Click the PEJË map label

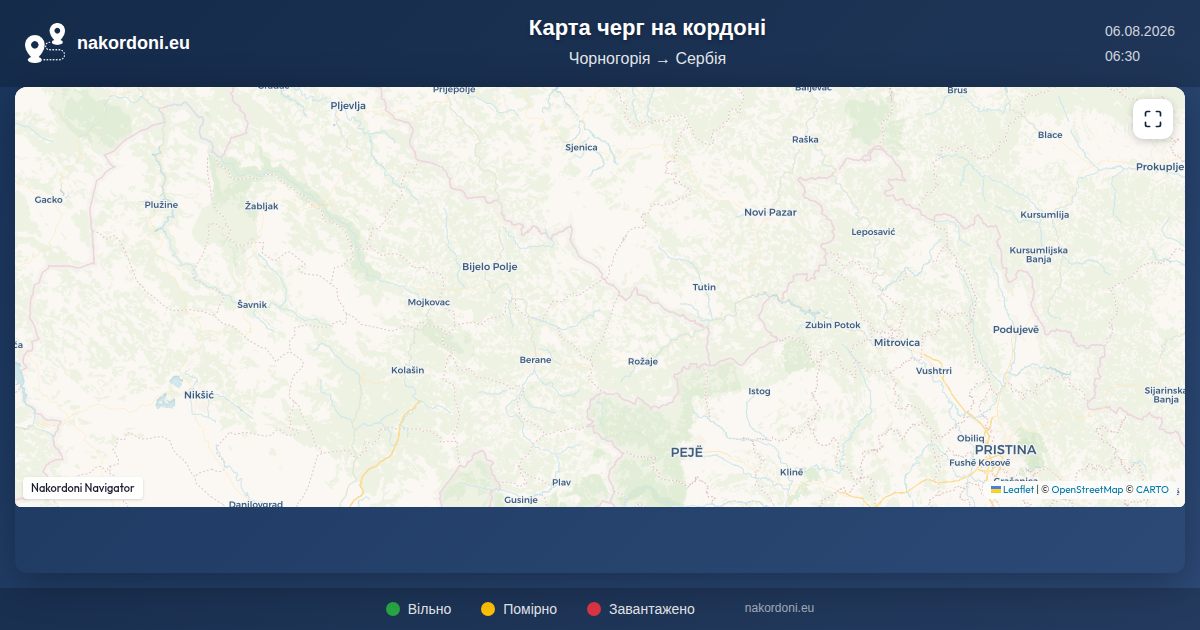[x=687, y=453]
